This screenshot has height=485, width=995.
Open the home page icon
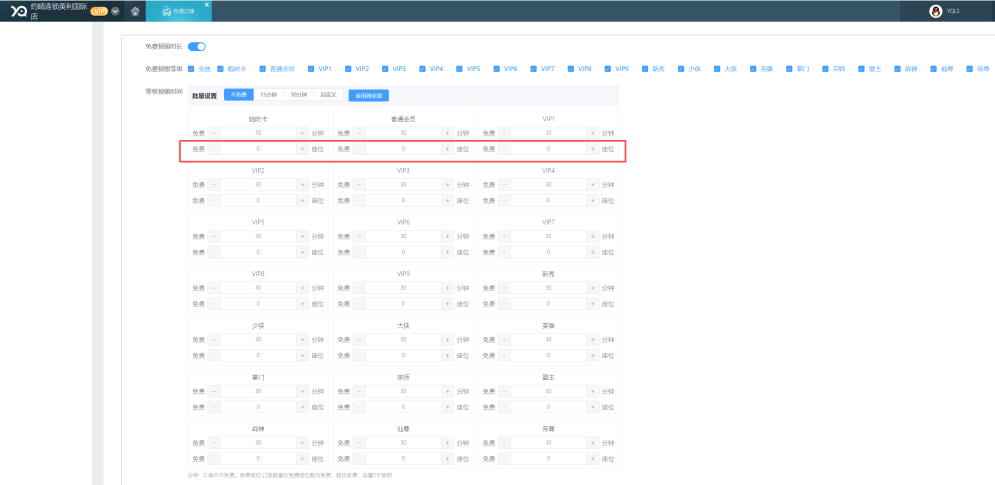coord(135,11)
